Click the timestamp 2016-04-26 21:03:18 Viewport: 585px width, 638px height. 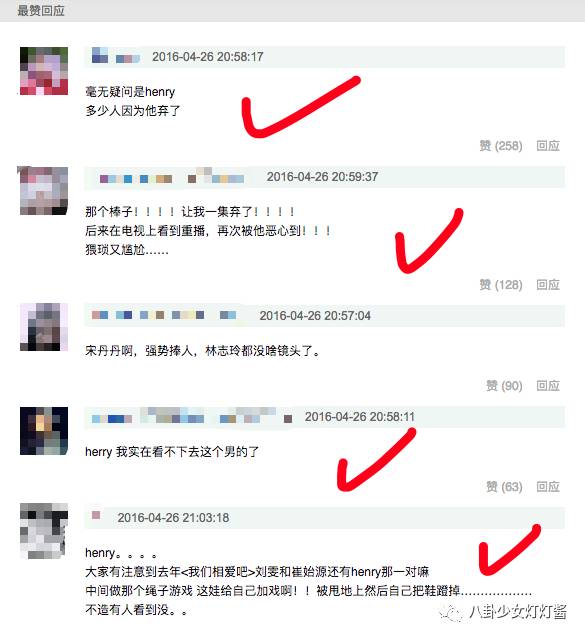pos(173,518)
